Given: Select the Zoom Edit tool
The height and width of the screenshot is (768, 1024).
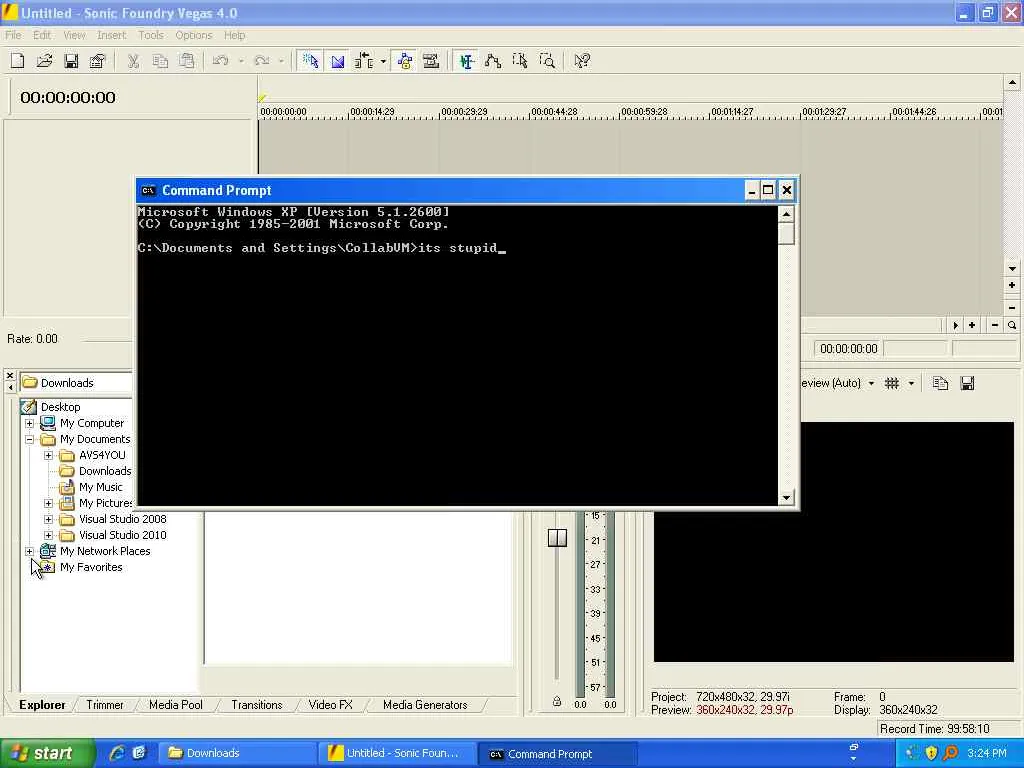Looking at the screenshot, I should coord(547,61).
